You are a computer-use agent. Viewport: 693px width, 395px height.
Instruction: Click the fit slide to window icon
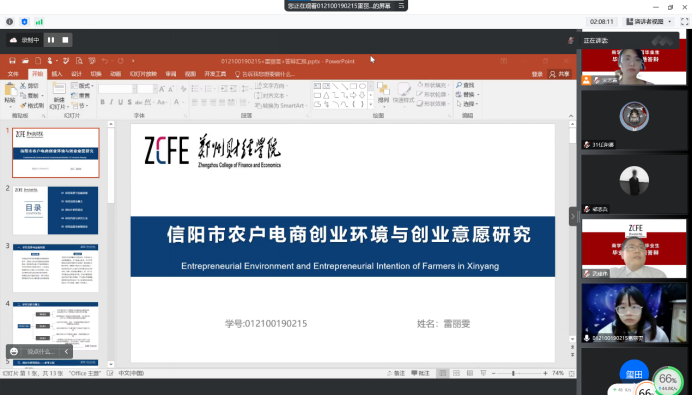571,373
